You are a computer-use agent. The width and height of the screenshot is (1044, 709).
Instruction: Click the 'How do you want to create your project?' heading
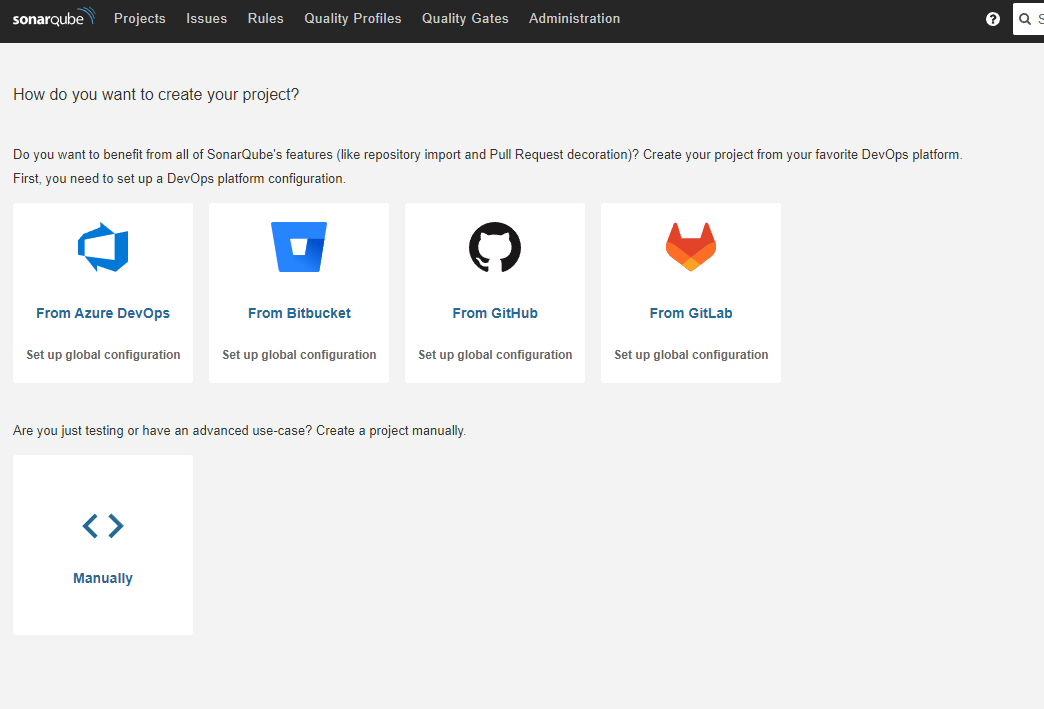point(156,95)
